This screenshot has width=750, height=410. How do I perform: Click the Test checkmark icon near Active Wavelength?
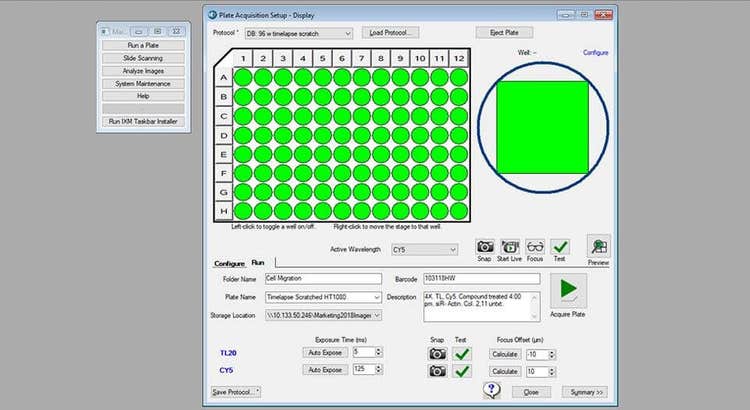(x=560, y=247)
